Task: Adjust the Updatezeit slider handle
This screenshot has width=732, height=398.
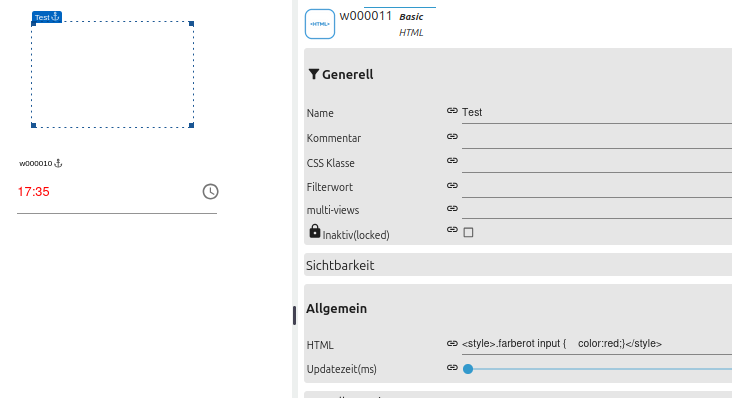Action: (468, 369)
